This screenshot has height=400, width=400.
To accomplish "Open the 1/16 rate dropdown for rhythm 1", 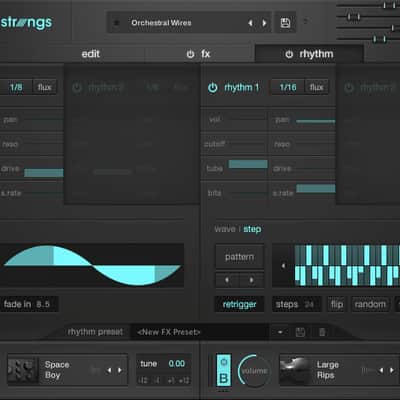I will 288,87.
